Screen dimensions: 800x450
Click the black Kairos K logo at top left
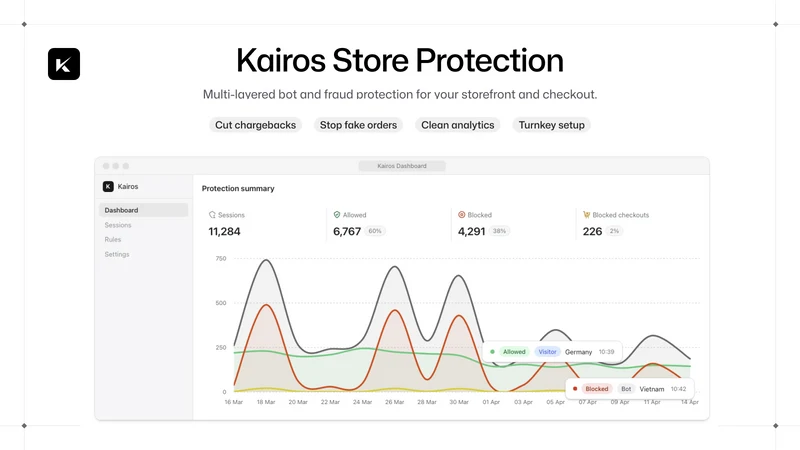[x=64, y=64]
